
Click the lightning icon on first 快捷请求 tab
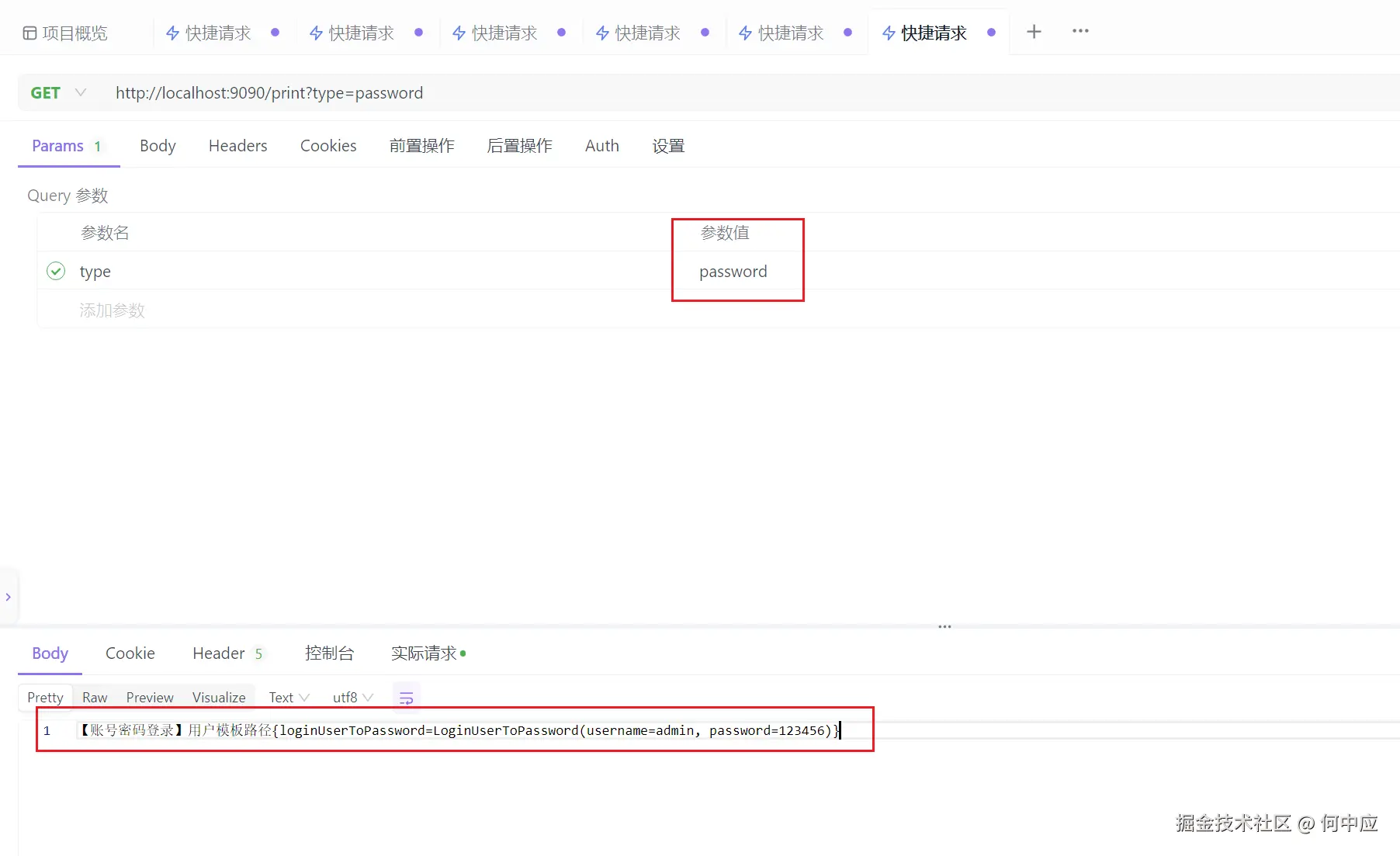point(172,33)
